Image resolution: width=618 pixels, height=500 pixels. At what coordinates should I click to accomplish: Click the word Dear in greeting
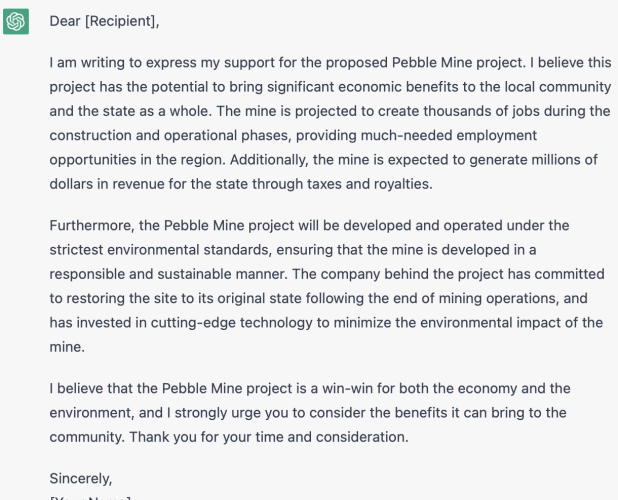click(65, 21)
